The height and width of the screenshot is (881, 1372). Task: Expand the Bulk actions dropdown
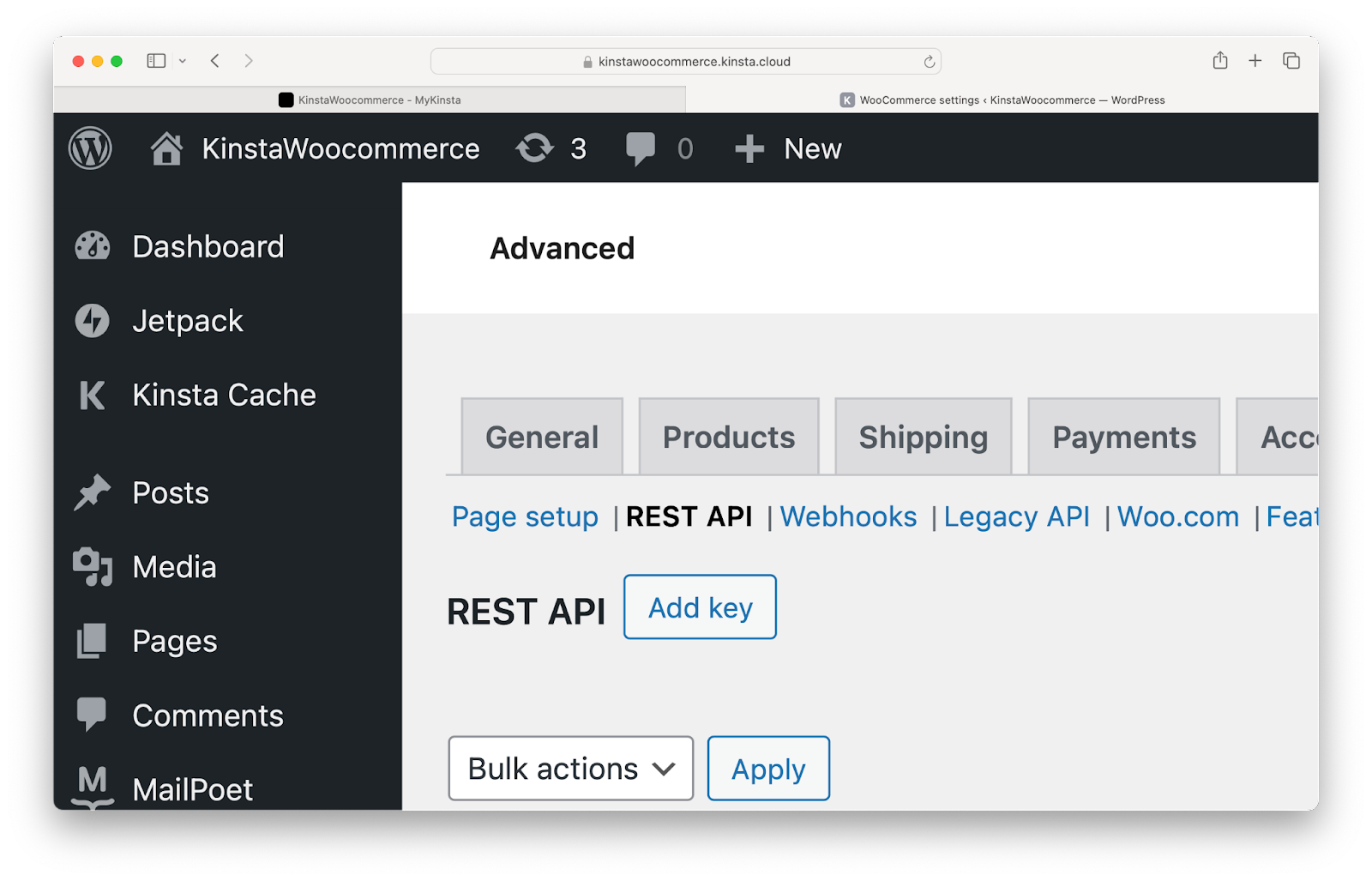[570, 769]
